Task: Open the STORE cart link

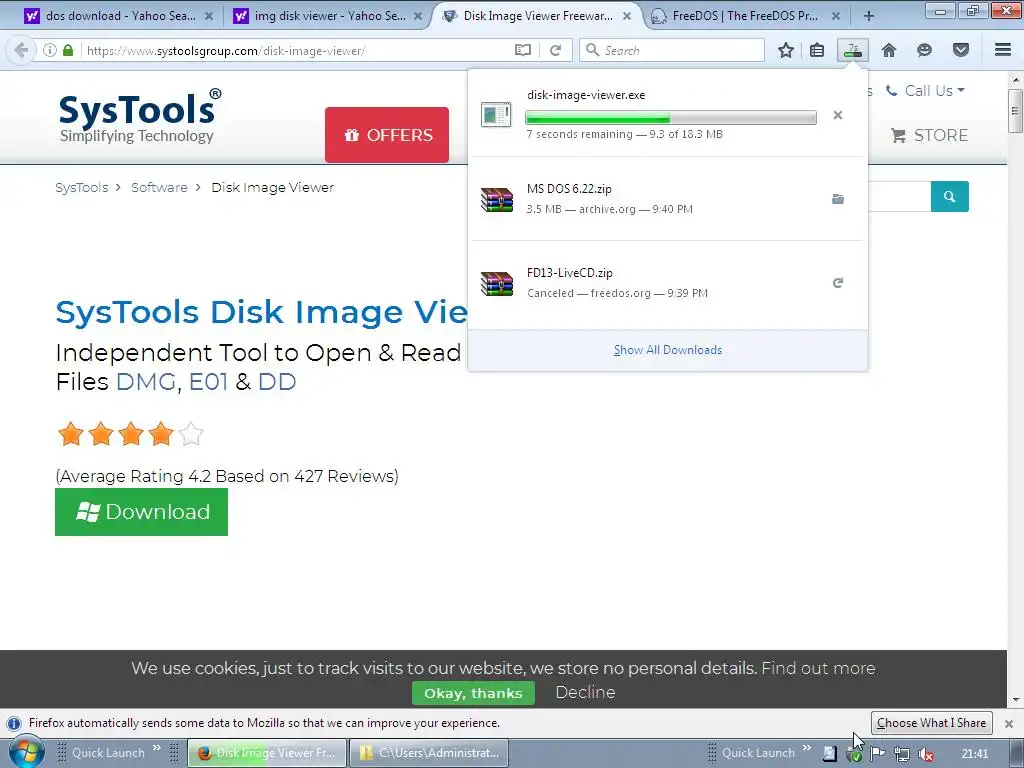Action: click(930, 135)
